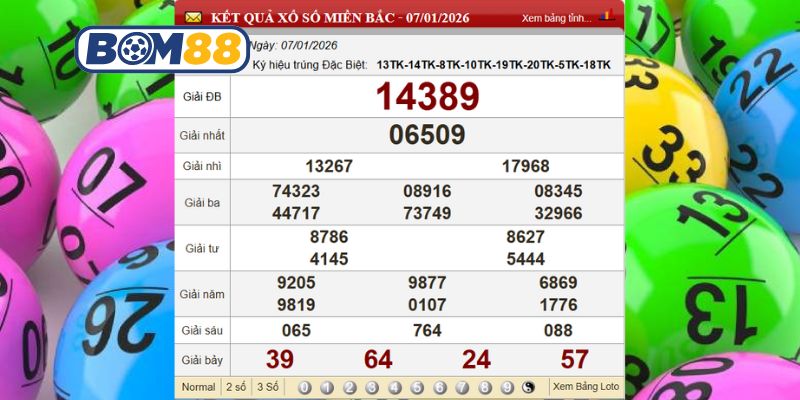The image size is (800, 400).
Task: Select digit ball 9 filter
Action: (x=507, y=388)
